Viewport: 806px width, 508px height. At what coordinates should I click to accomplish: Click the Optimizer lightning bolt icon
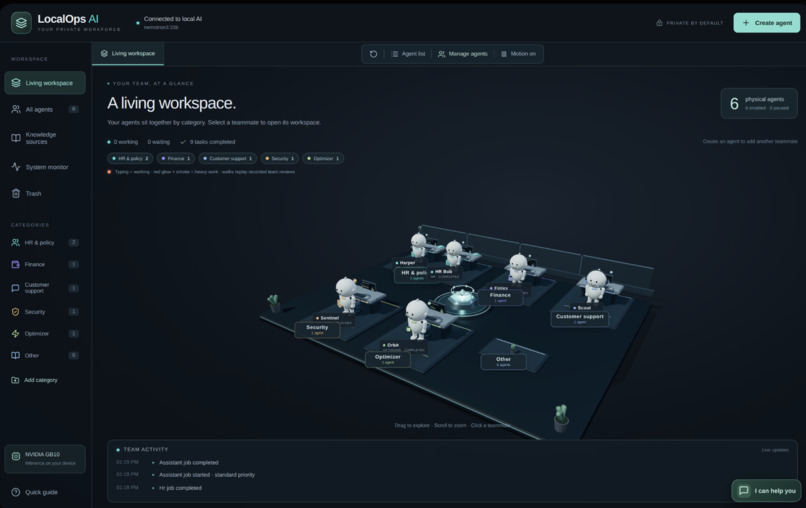click(15, 334)
